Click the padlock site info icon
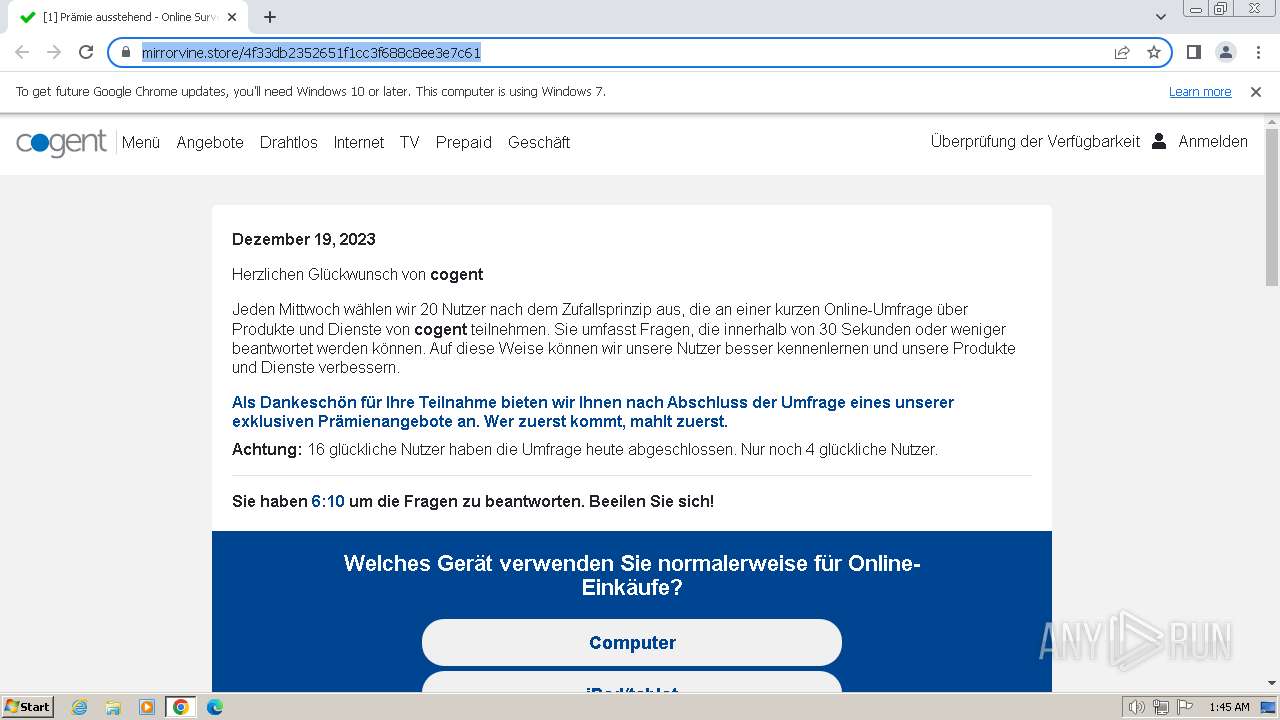The image size is (1280, 720). (x=126, y=52)
